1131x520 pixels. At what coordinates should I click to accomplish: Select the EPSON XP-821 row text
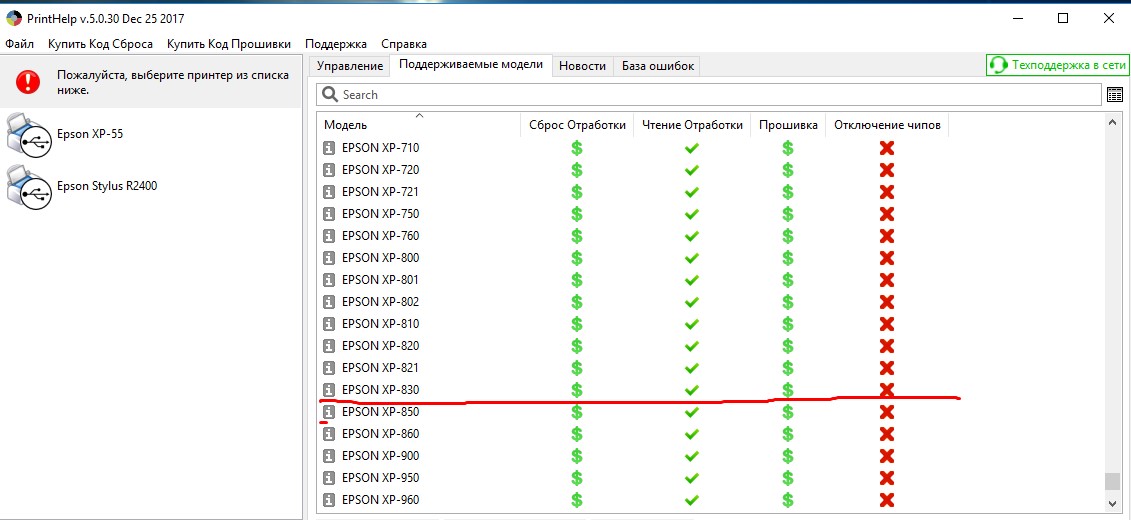coord(380,368)
